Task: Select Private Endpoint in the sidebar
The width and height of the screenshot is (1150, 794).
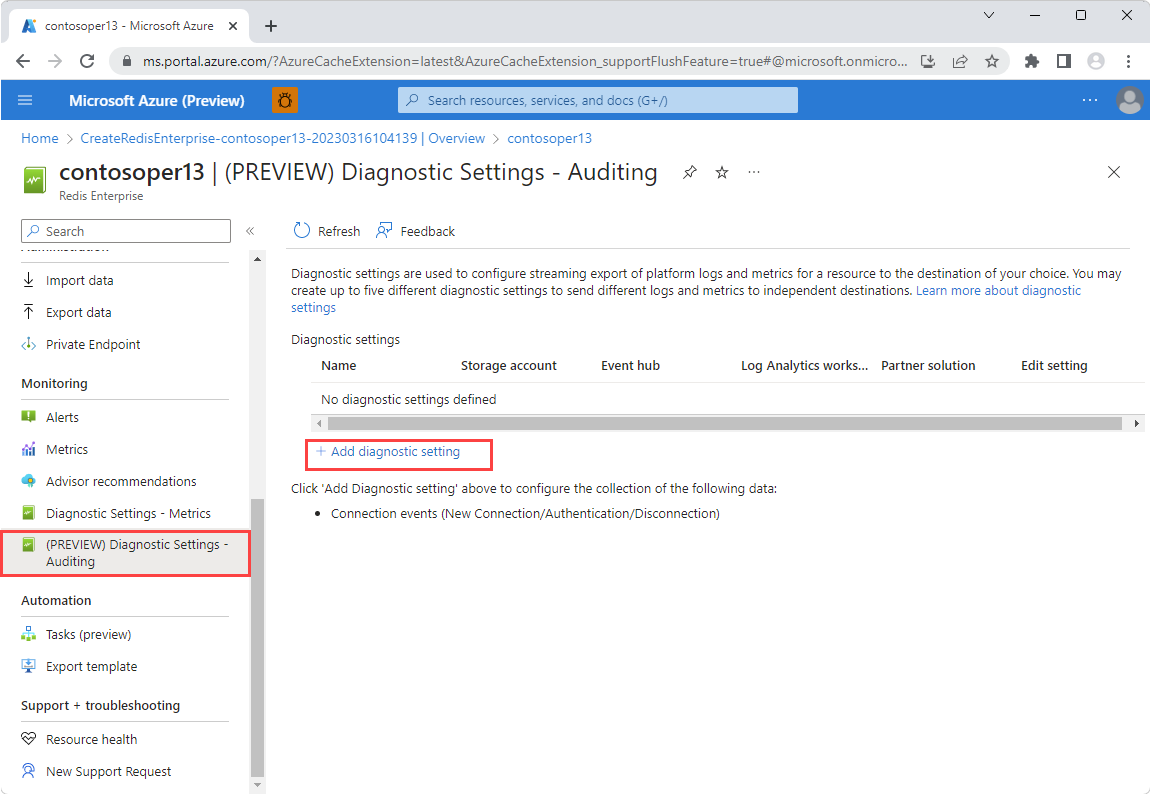Action: (x=27, y=344)
